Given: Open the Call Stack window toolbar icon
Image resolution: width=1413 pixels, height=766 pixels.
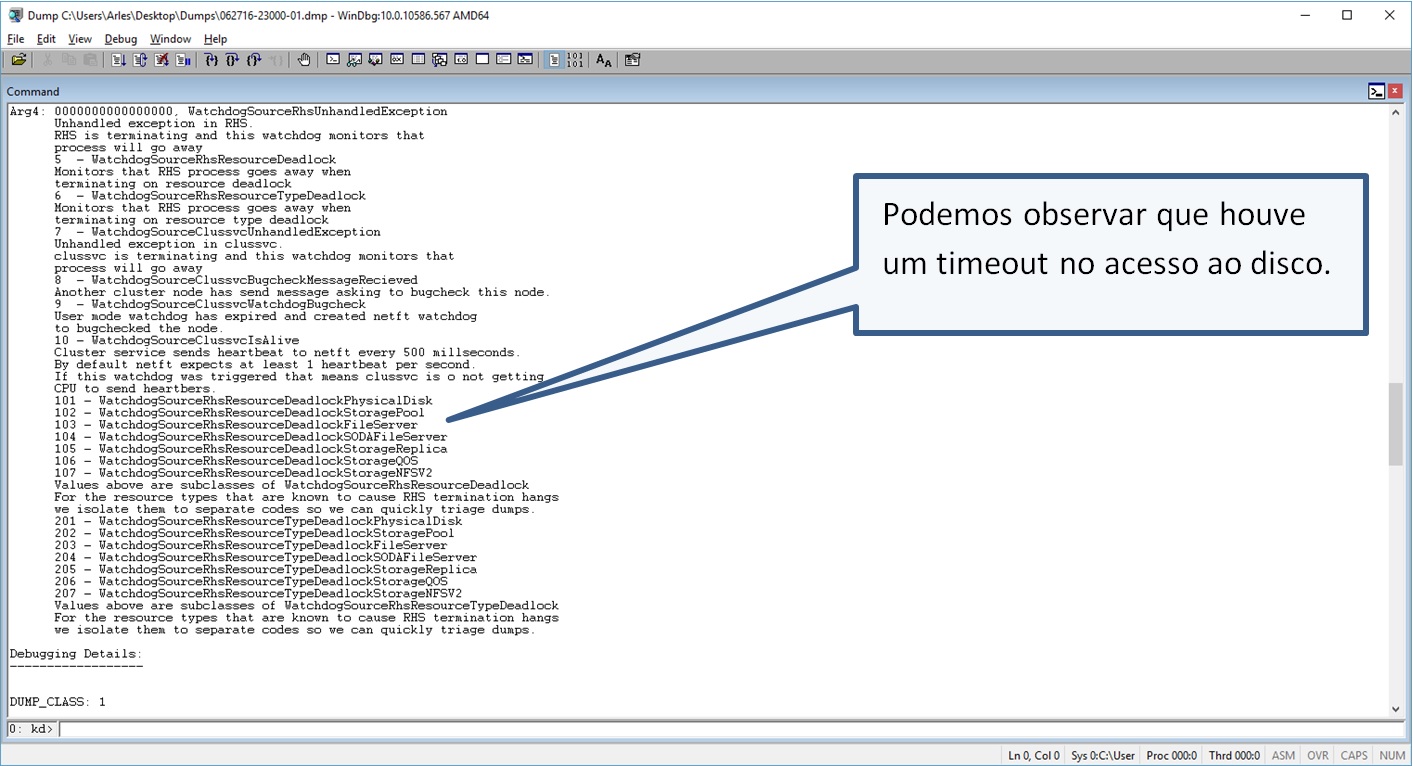Looking at the screenshot, I should point(439,60).
